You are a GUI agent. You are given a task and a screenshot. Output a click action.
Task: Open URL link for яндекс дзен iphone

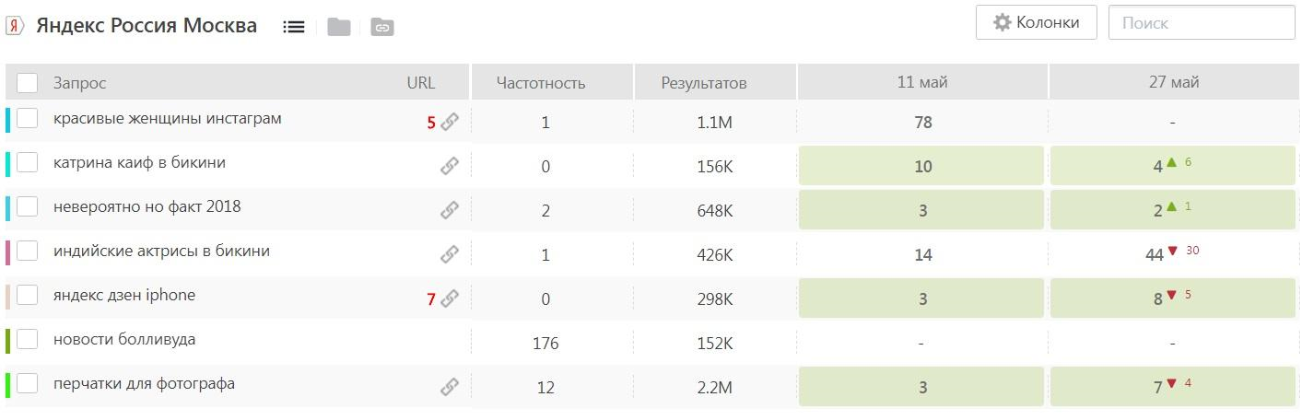(450, 298)
